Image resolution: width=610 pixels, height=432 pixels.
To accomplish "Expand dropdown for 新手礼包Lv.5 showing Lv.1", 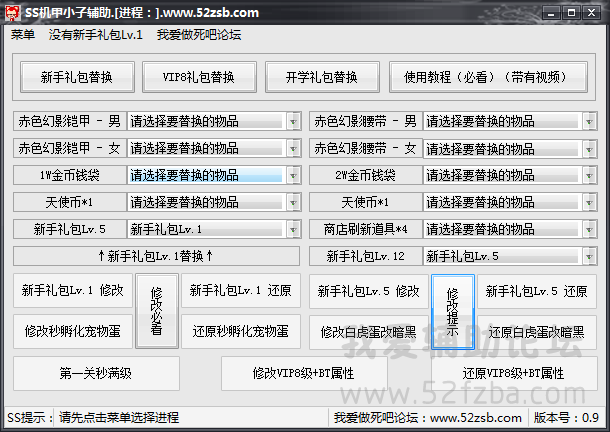I will (x=293, y=229).
